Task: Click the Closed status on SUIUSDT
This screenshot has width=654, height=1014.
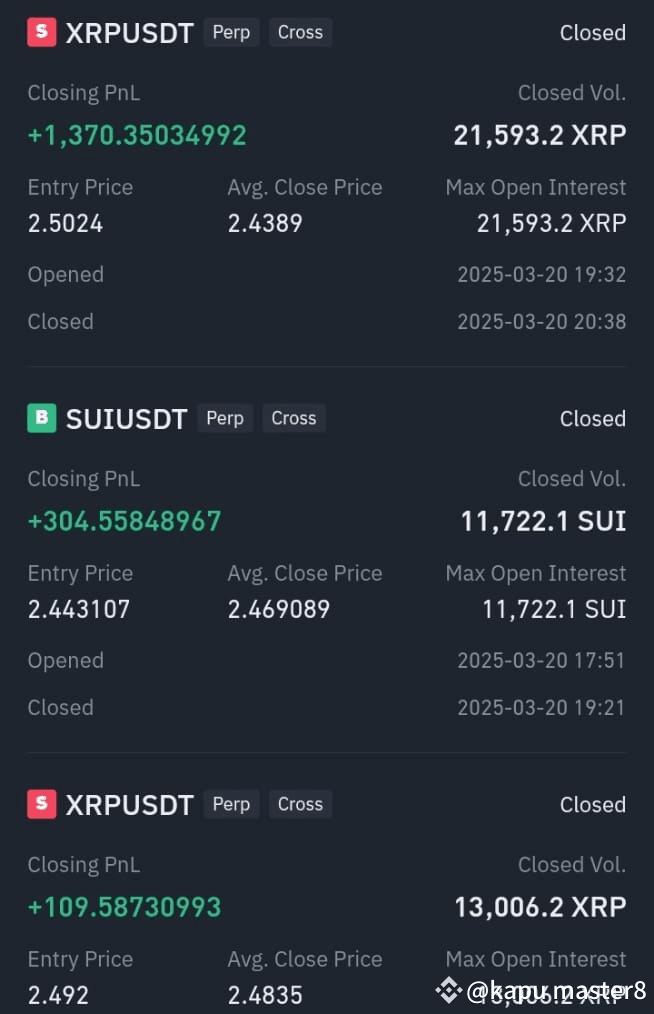Action: coord(593,419)
